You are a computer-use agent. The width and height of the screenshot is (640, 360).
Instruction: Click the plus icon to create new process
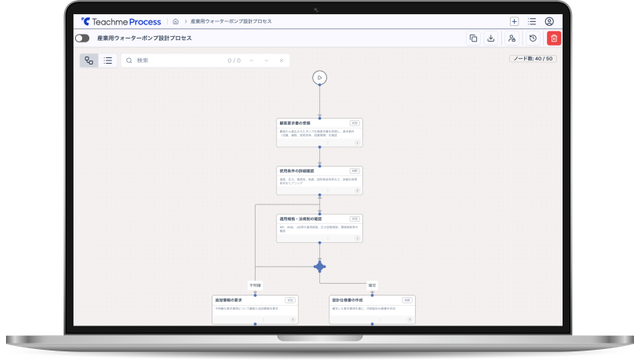click(x=514, y=21)
